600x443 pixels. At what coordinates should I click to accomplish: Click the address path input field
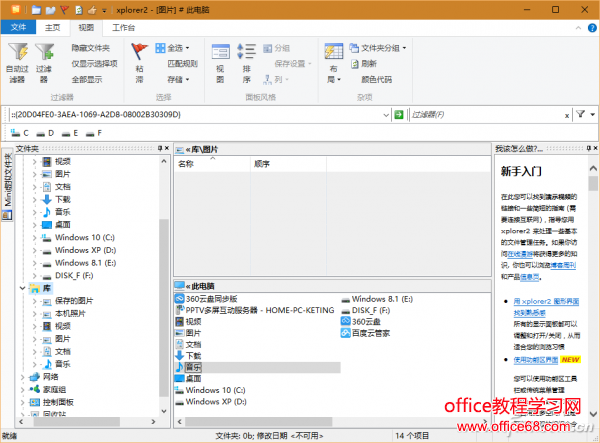[195, 114]
